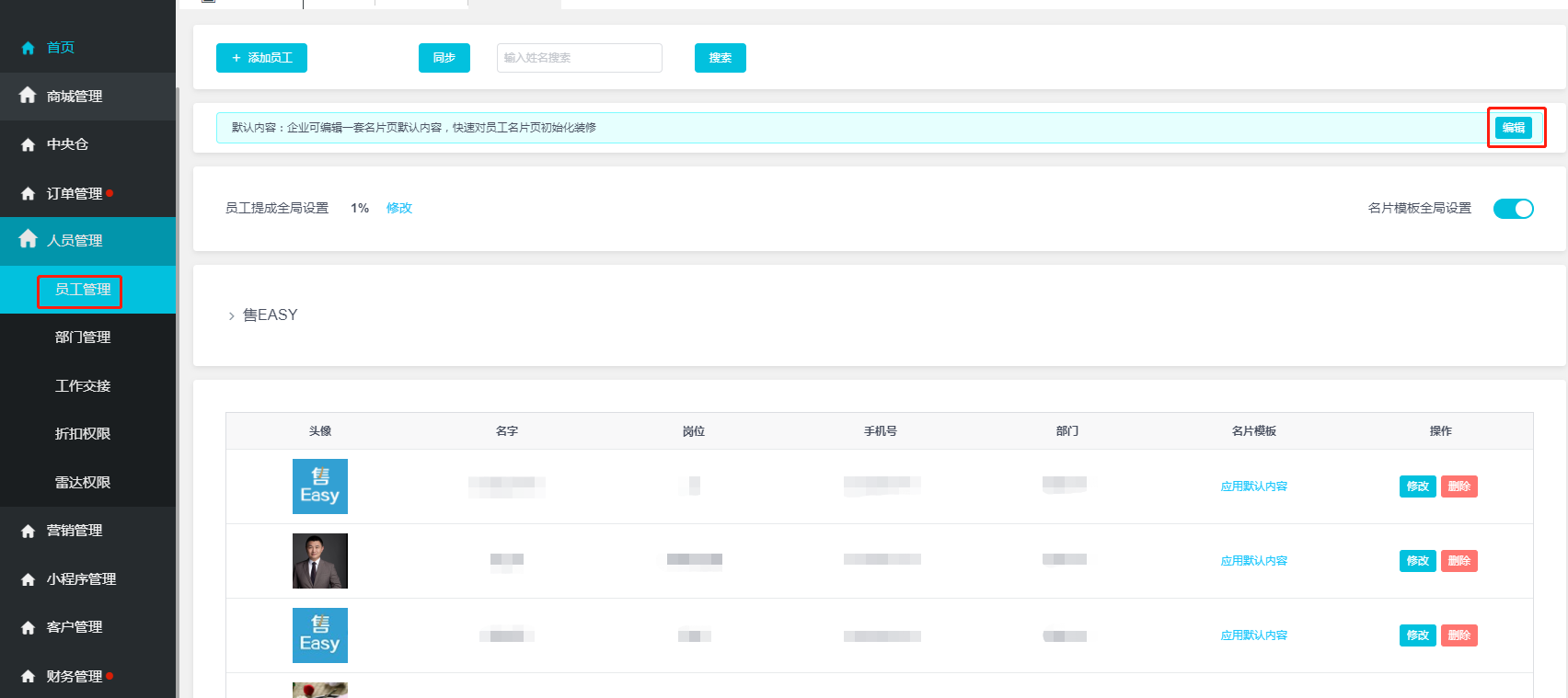The width and height of the screenshot is (1568, 698).
Task: Open the 商城管理 menu
Action: point(87,97)
